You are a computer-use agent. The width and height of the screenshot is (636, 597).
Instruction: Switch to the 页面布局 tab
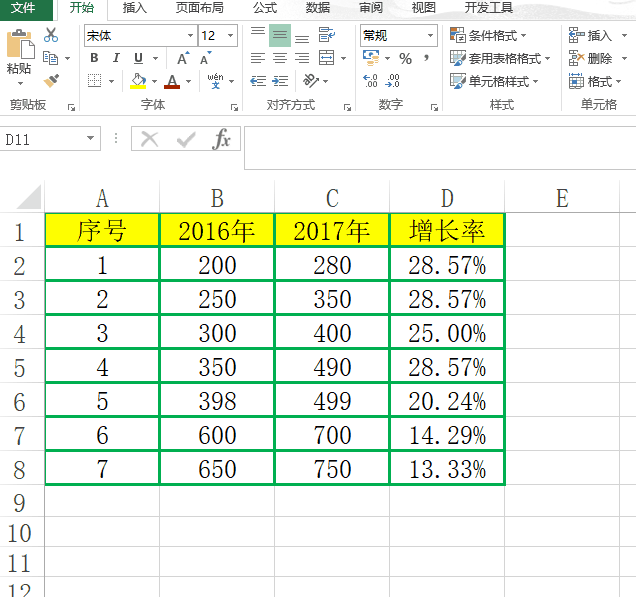click(200, 8)
